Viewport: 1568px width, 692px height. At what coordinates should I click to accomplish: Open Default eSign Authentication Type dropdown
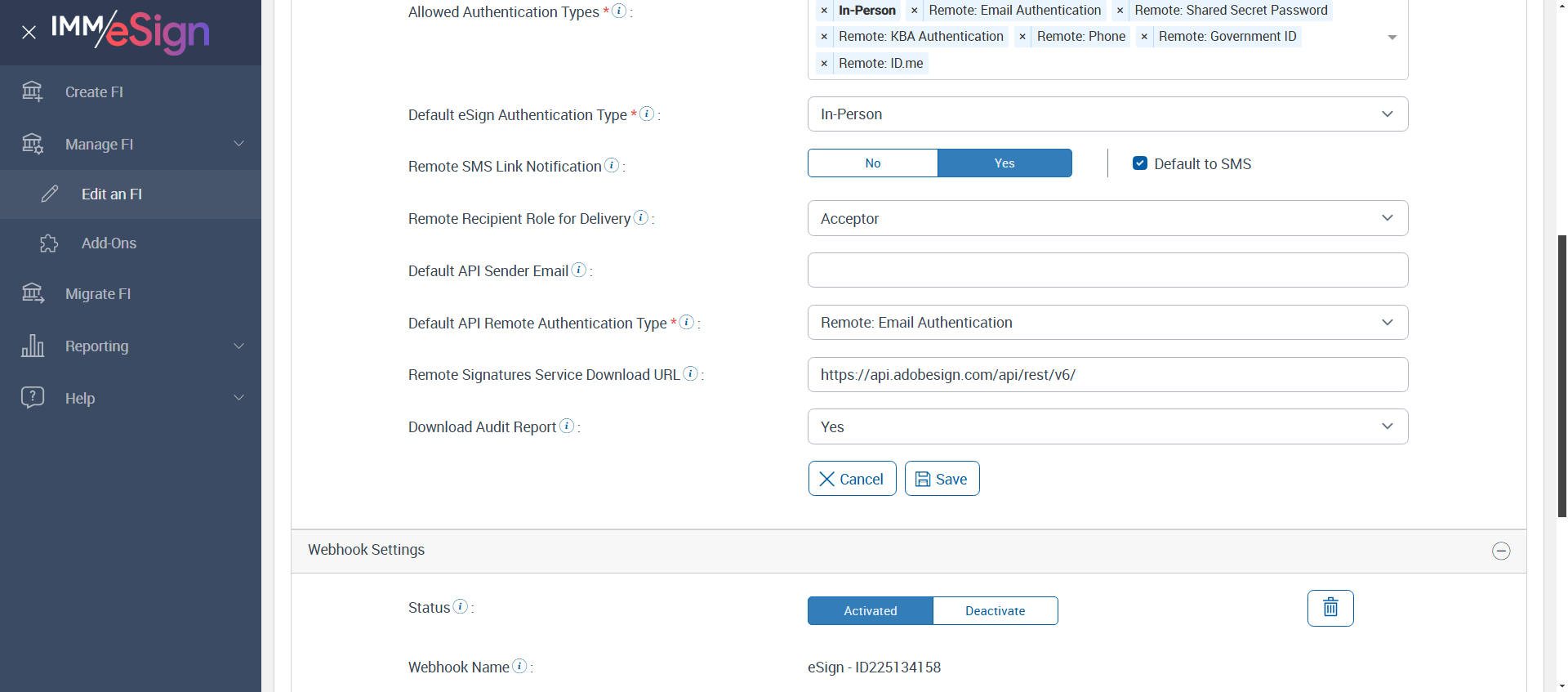[x=1107, y=114]
